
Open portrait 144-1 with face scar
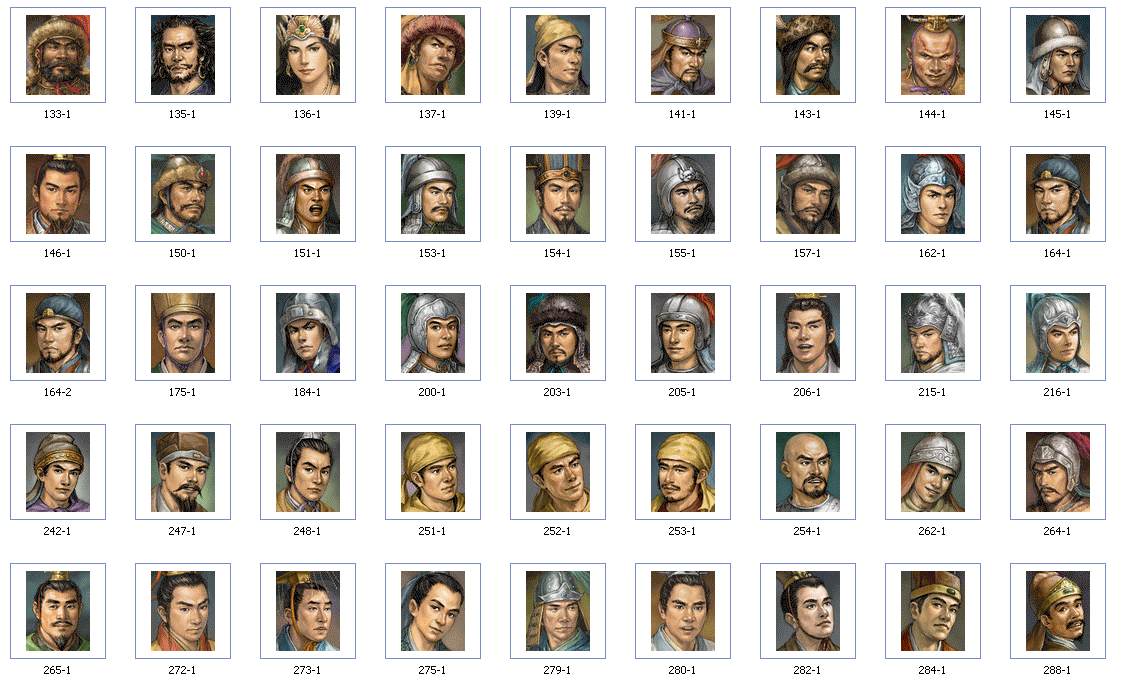(x=933, y=55)
